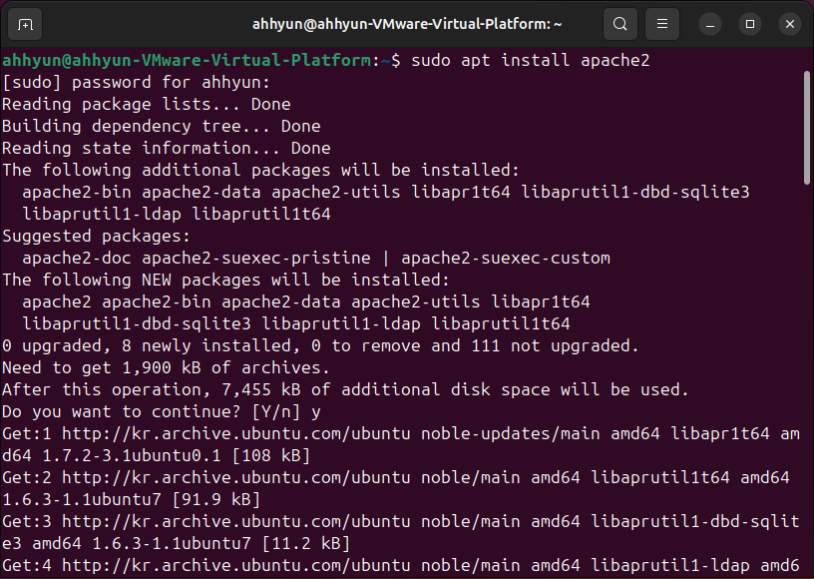814x579 pixels.
Task: Click the 'Suggested packages:' line
Action: (97, 236)
